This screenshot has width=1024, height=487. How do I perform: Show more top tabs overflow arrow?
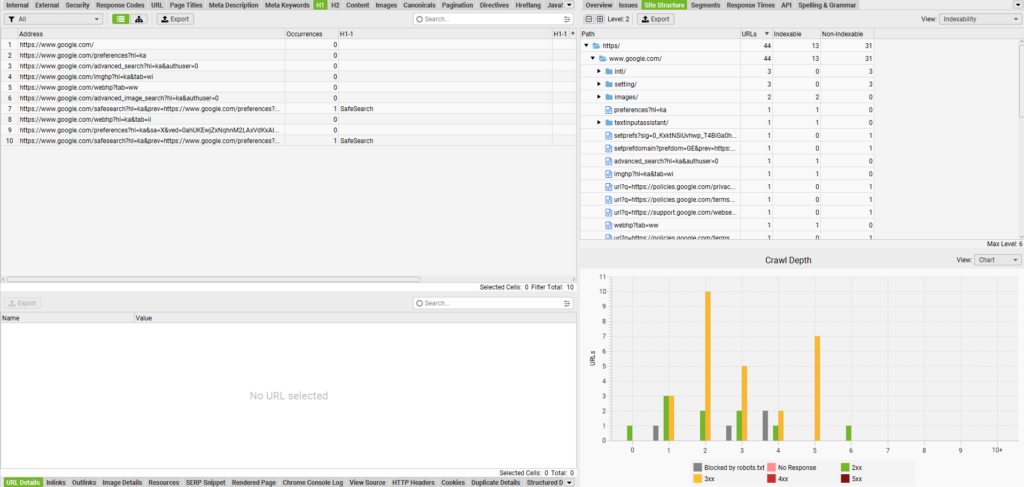pos(568,5)
